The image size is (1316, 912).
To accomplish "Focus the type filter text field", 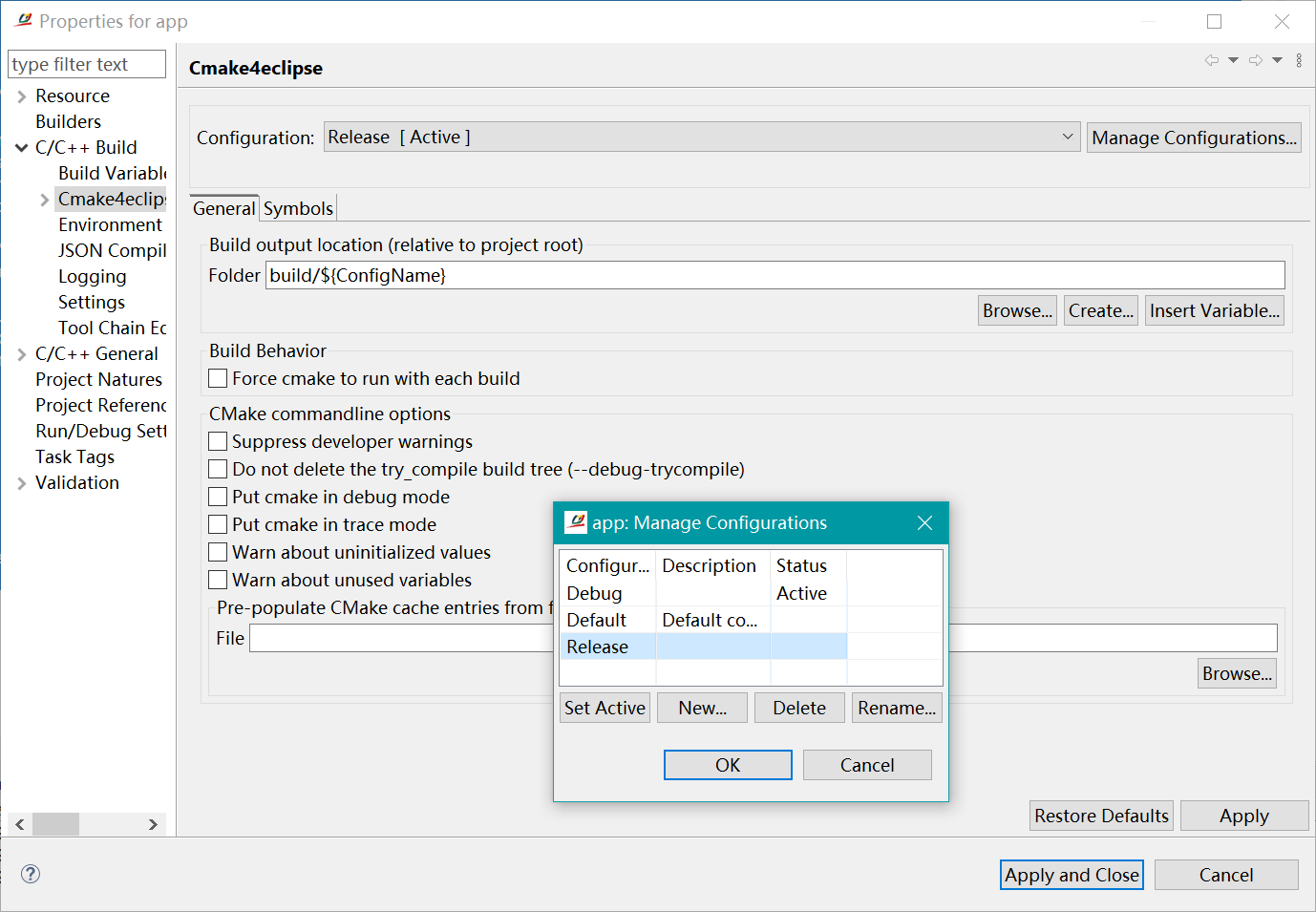I will (x=87, y=64).
